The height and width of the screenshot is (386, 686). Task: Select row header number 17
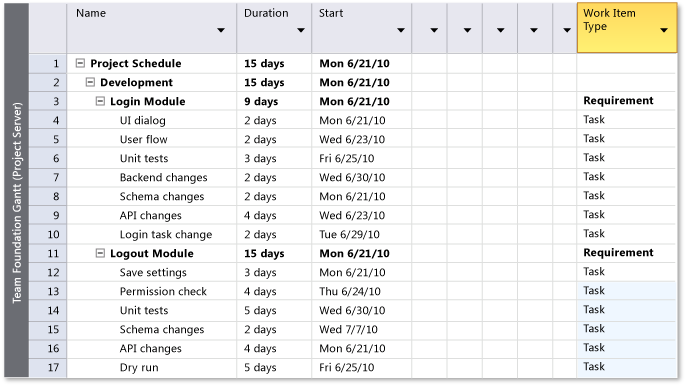48,368
